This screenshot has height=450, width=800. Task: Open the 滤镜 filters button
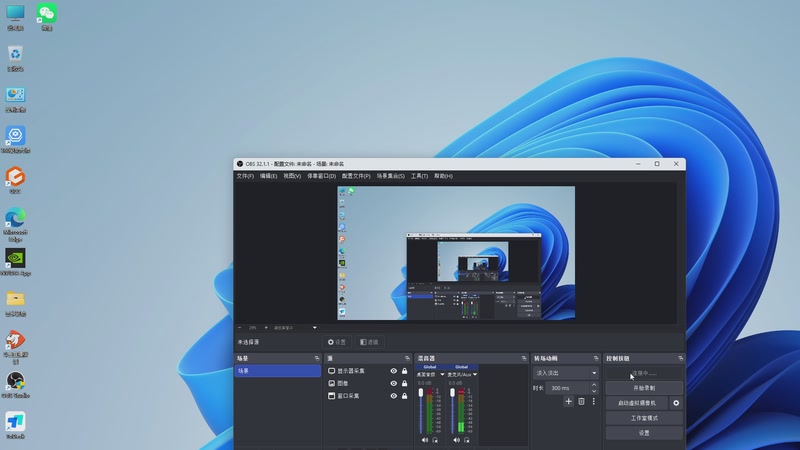tap(369, 342)
